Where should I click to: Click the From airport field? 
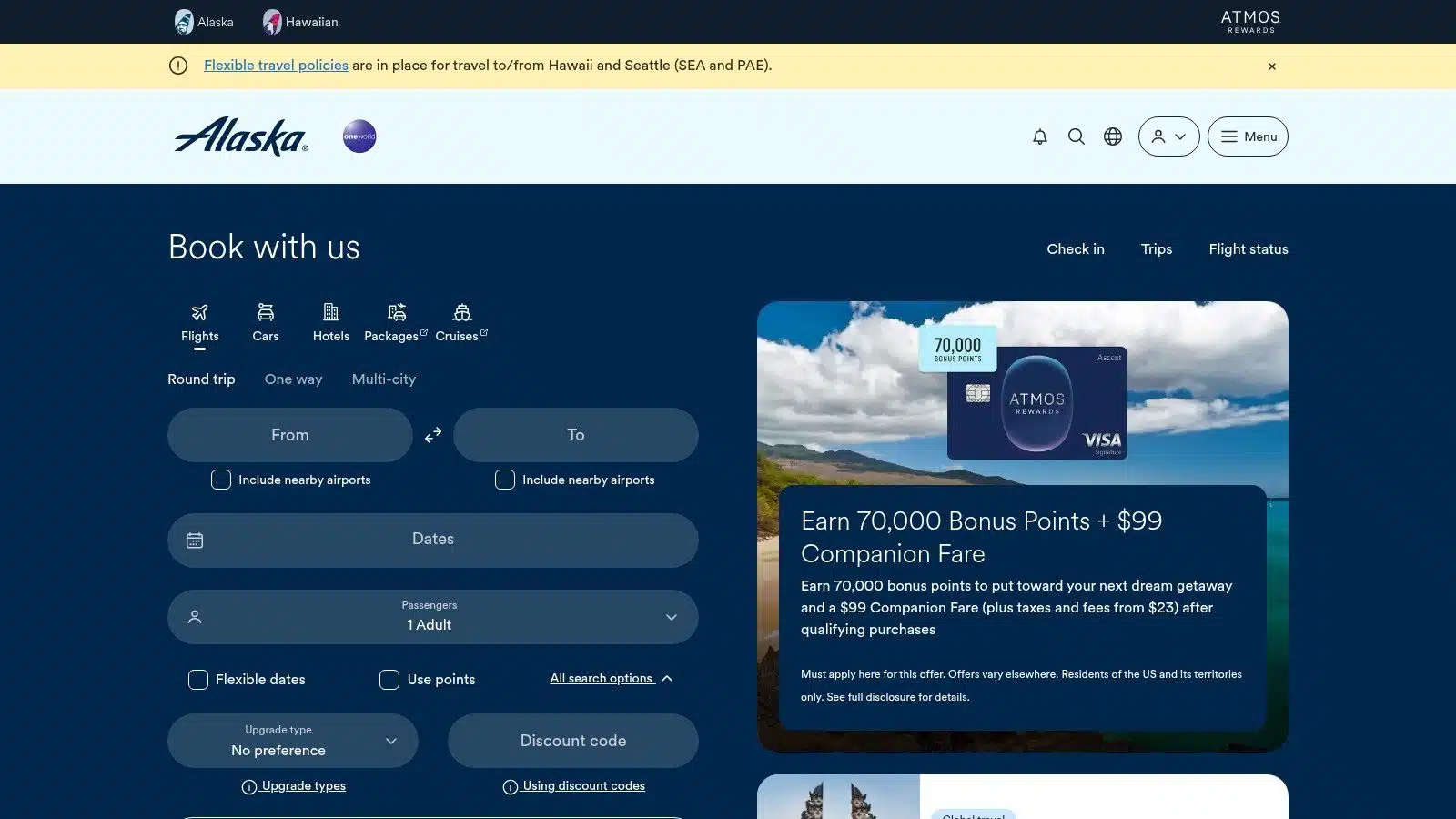[x=290, y=435]
